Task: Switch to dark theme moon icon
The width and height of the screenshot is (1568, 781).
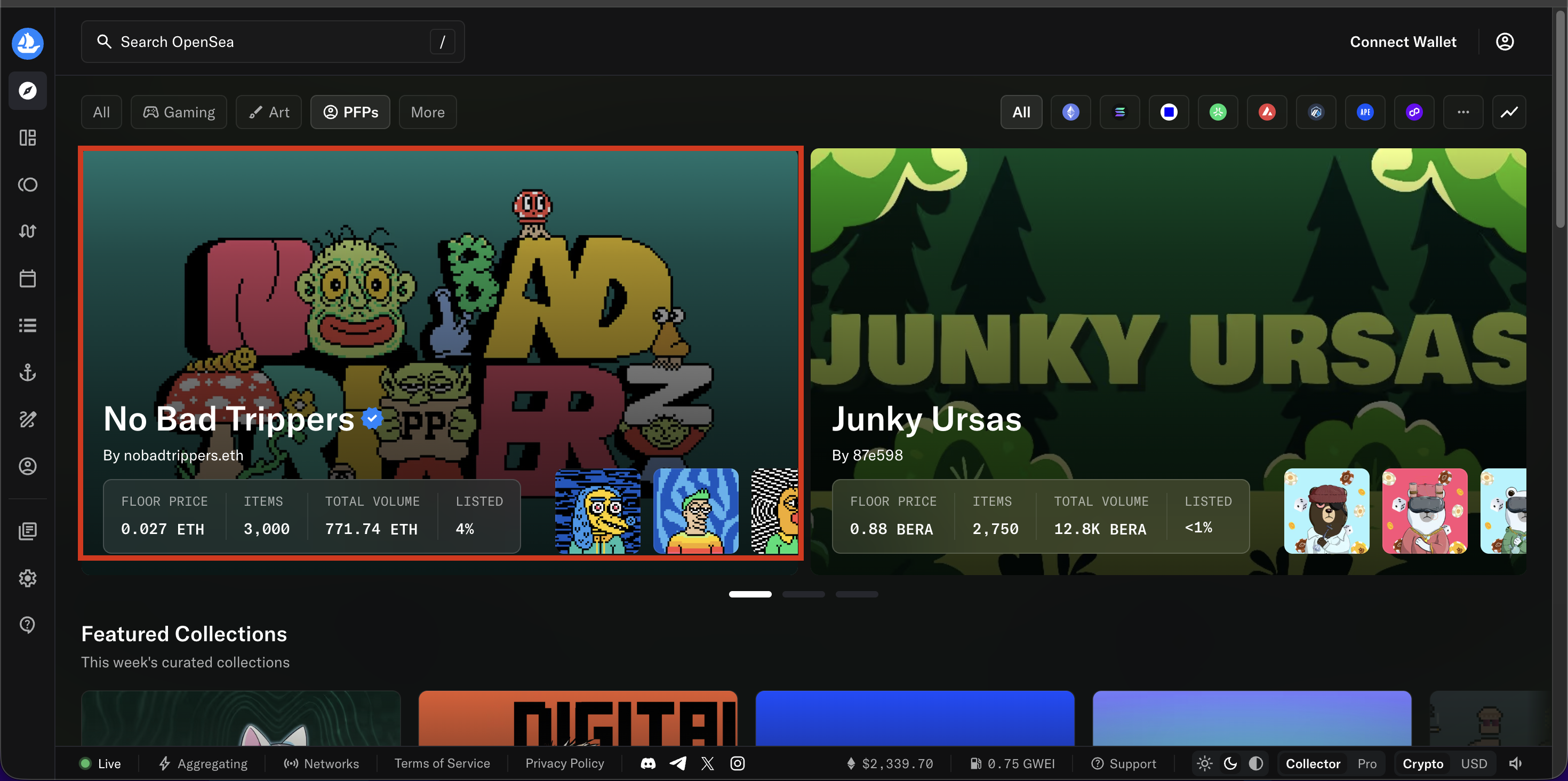Action: pos(1230,763)
